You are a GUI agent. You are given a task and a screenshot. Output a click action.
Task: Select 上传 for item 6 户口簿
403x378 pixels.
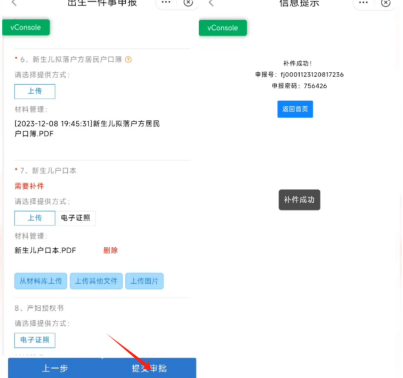click(35, 91)
